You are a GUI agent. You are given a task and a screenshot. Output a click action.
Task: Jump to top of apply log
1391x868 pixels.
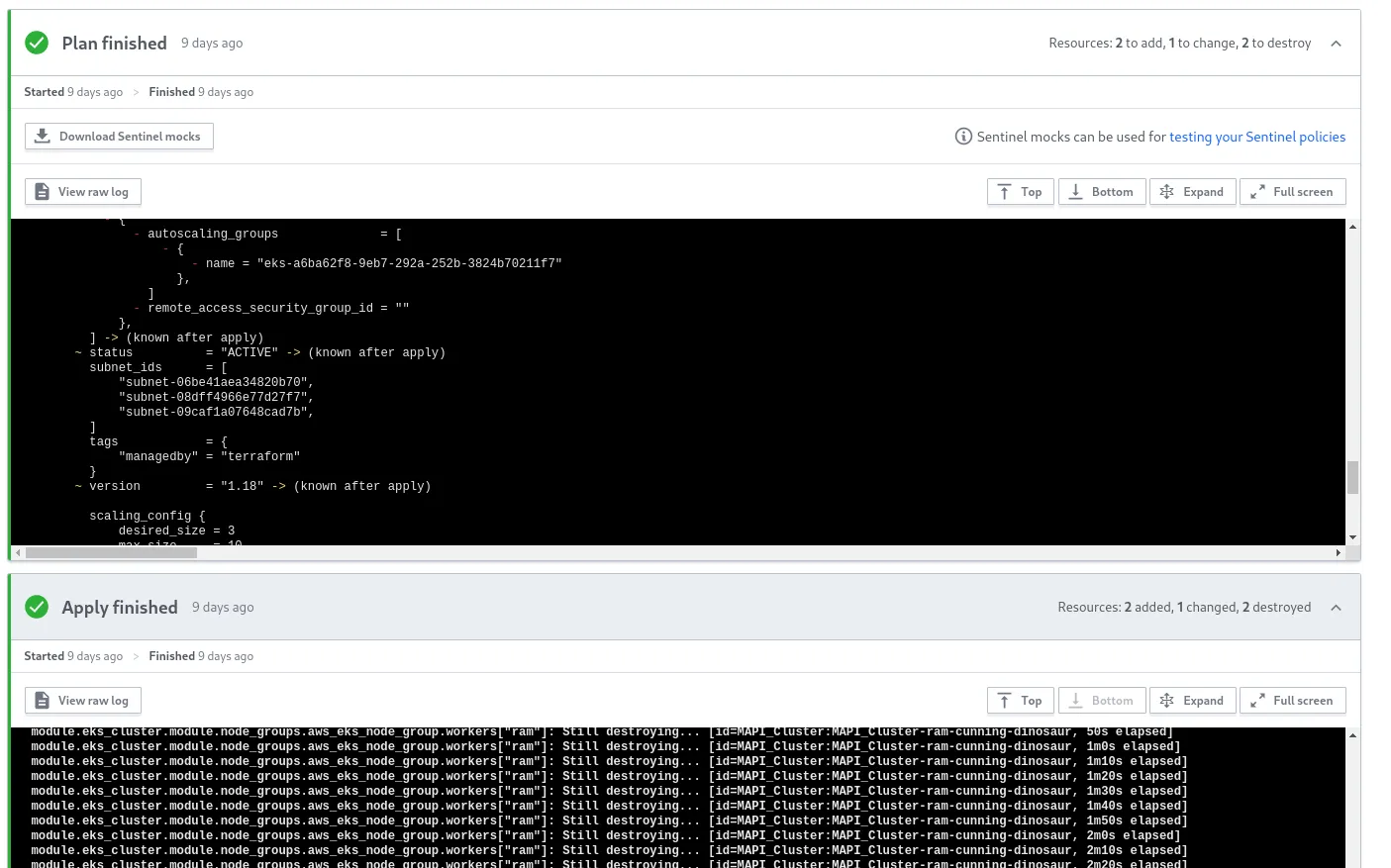(x=1020, y=701)
